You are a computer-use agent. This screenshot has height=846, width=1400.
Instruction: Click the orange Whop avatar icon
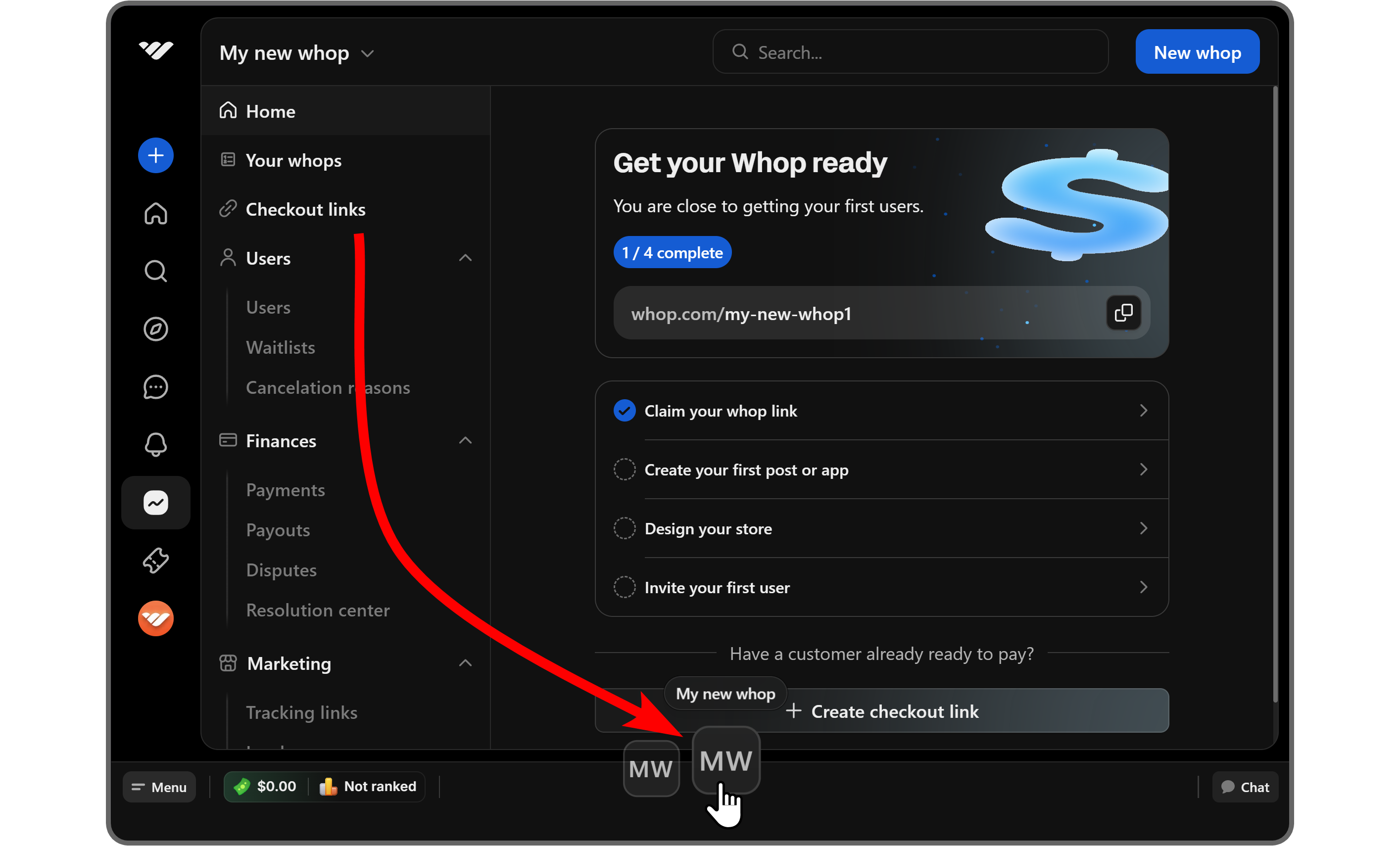coord(156,619)
